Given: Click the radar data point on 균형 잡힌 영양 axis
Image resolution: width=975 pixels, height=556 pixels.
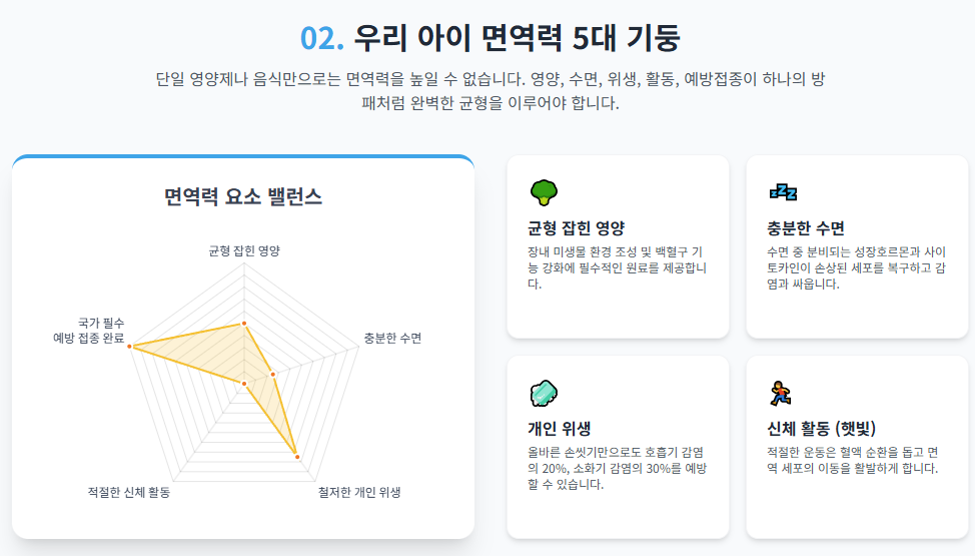Looking at the screenshot, I should point(244,323).
